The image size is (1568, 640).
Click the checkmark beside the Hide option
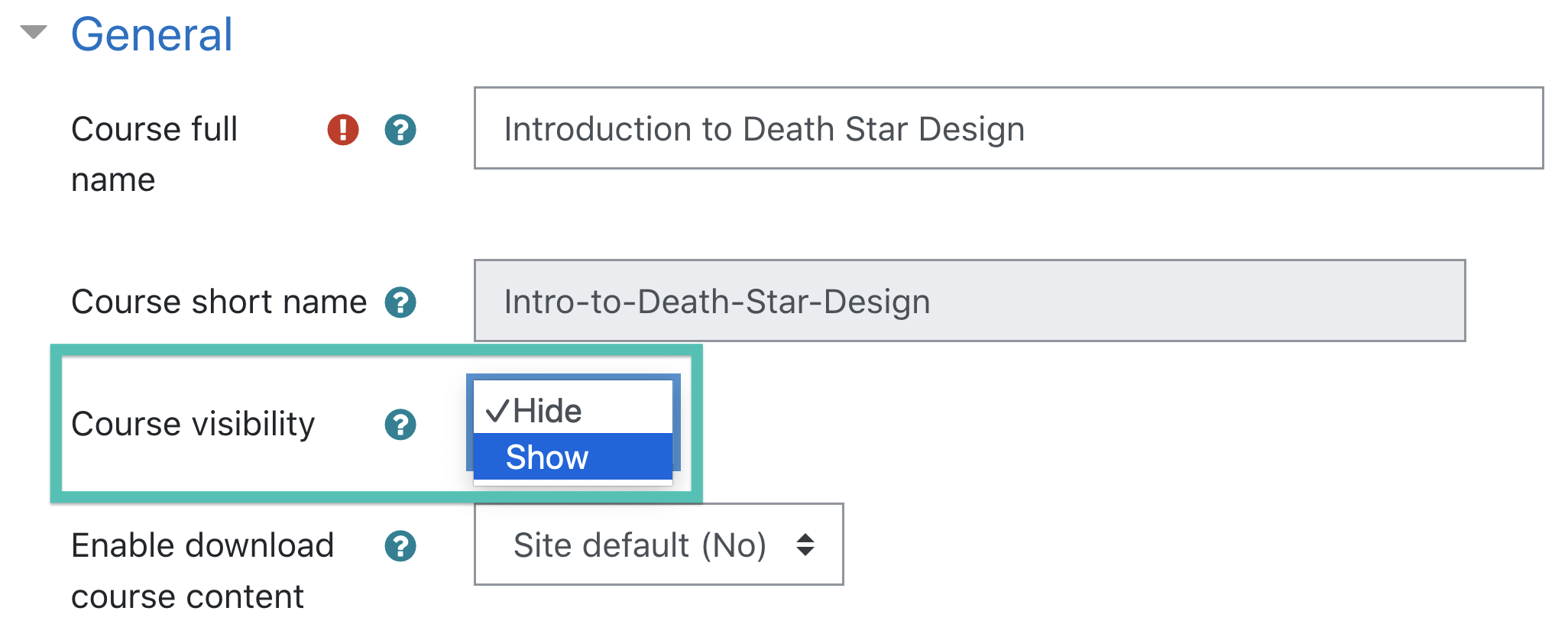[x=497, y=411]
